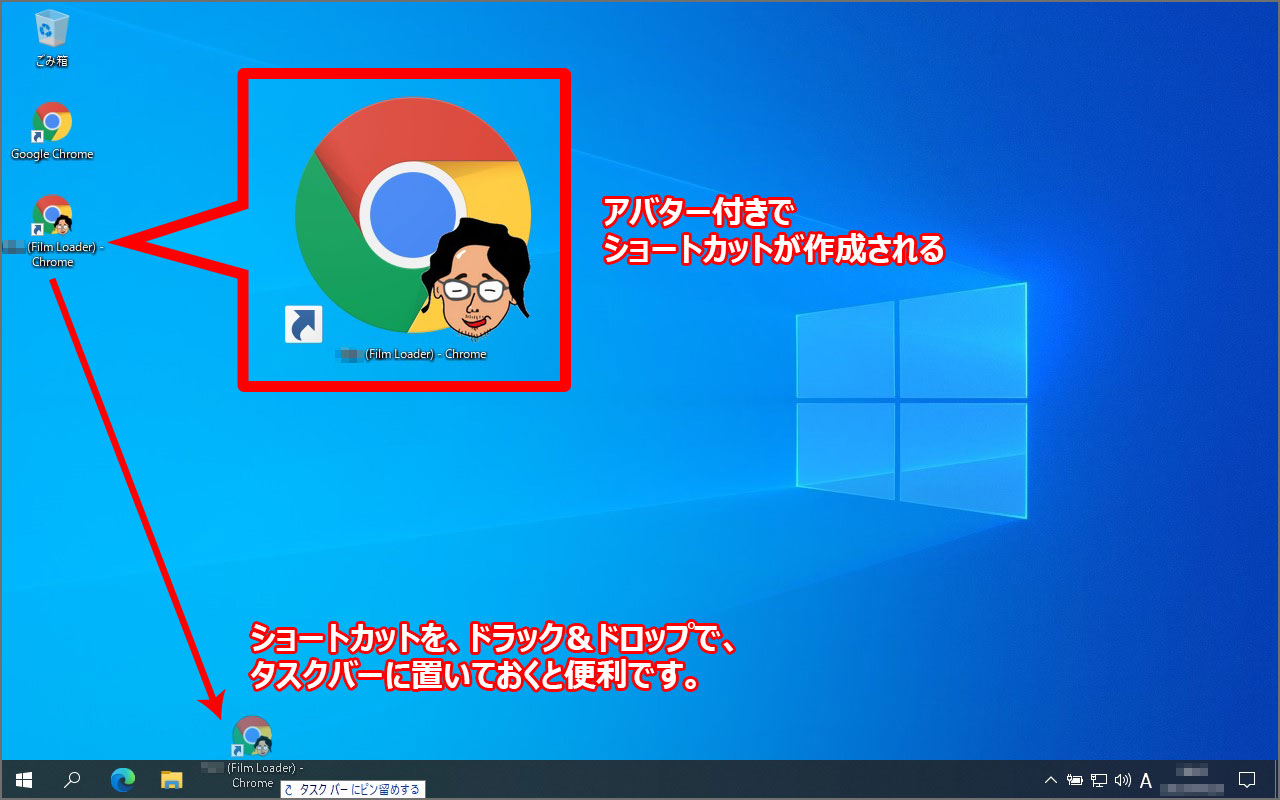Select the (Film Loader) - Chrome avatar shortcut
Viewport: 1280px width, 800px height.
52,232
